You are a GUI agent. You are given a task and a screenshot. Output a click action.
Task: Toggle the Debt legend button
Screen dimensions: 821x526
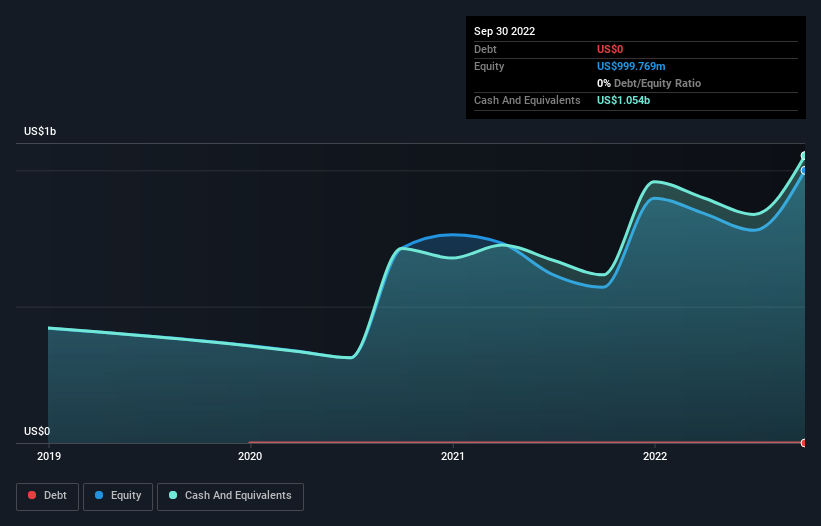pyautogui.click(x=48, y=496)
